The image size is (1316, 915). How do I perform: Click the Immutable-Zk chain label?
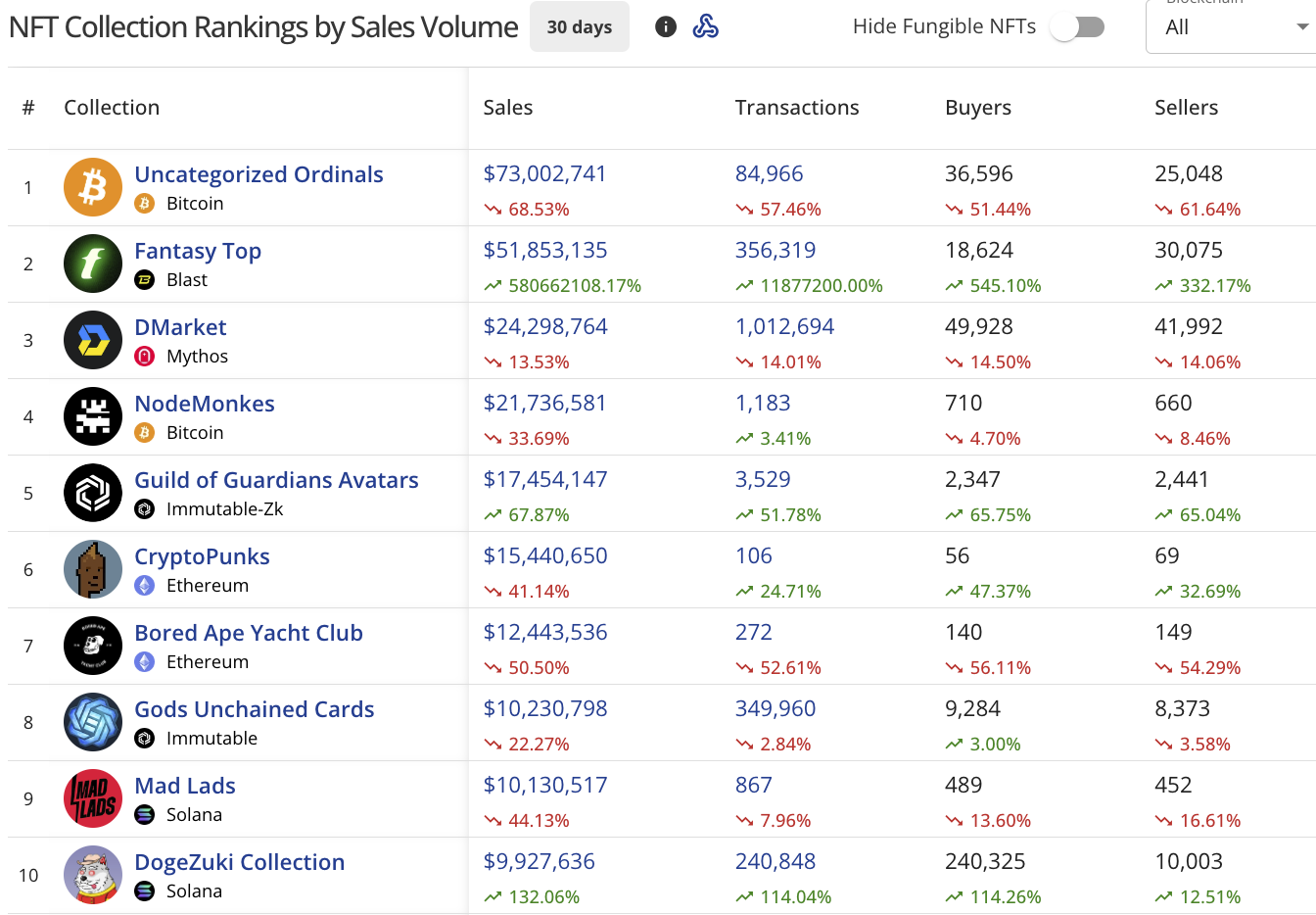coord(224,509)
